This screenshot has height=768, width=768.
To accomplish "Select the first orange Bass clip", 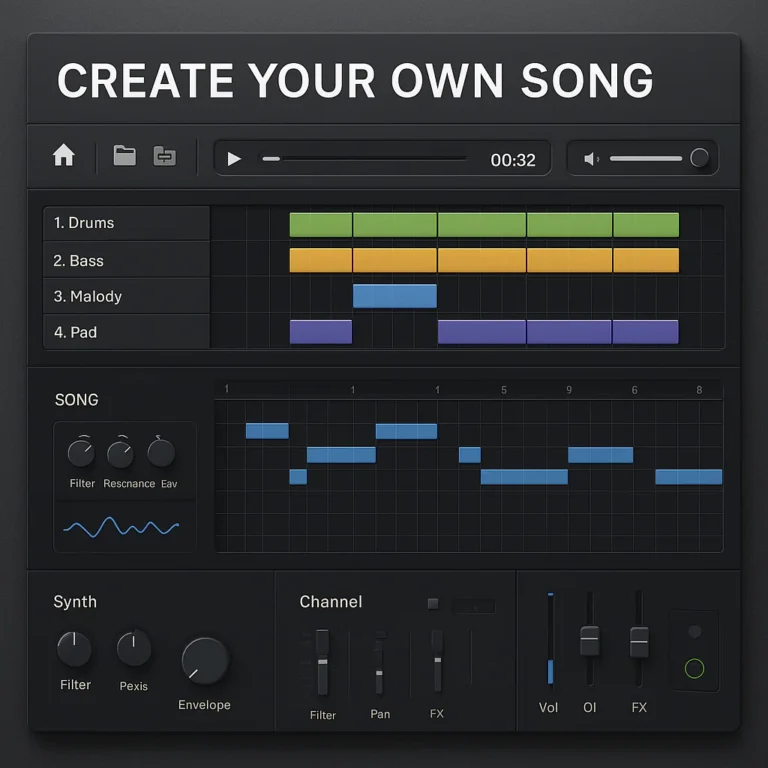I will point(321,260).
